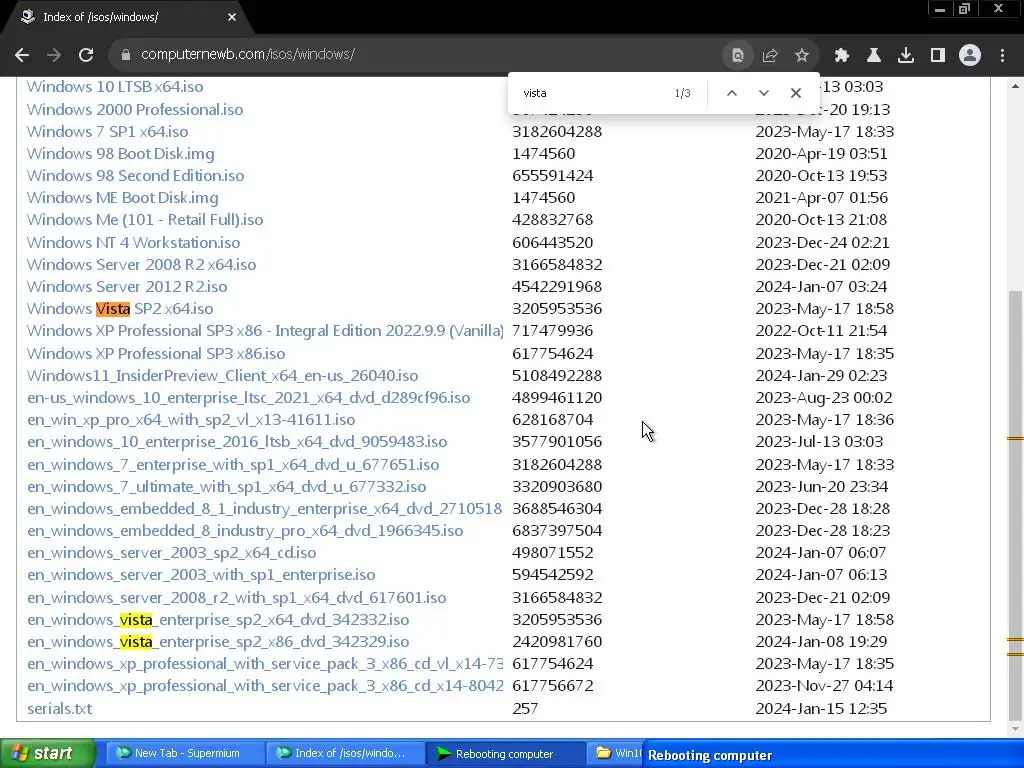Toggle the side panel icon
1024x768 pixels.
coord(938,56)
